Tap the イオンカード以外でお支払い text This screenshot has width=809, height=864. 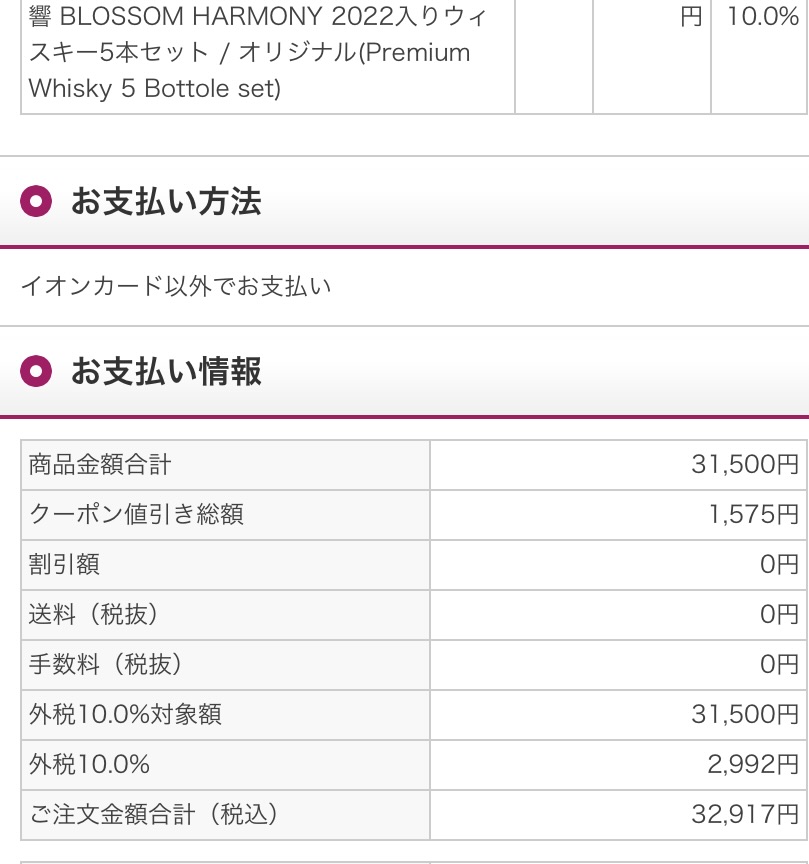coord(176,287)
